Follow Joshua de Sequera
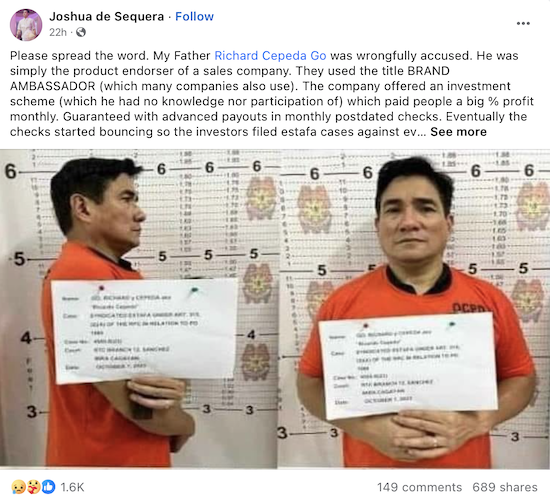Screen dimensions: 550x499 (194, 16)
